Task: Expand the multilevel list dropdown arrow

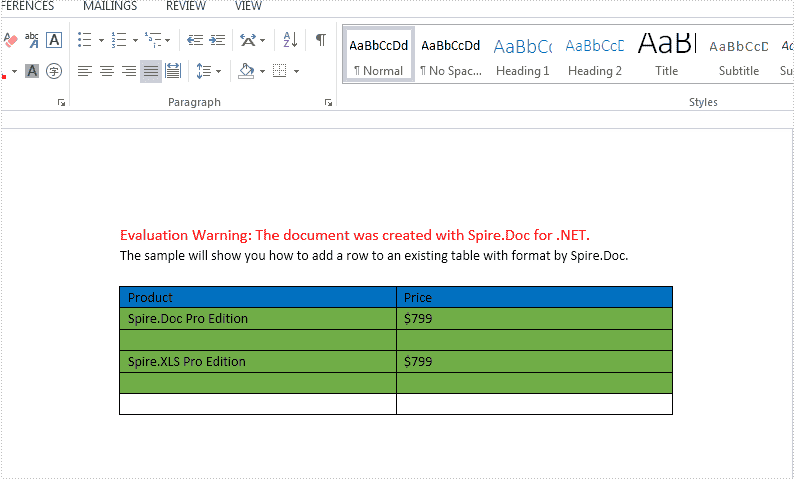Action: 168,40
